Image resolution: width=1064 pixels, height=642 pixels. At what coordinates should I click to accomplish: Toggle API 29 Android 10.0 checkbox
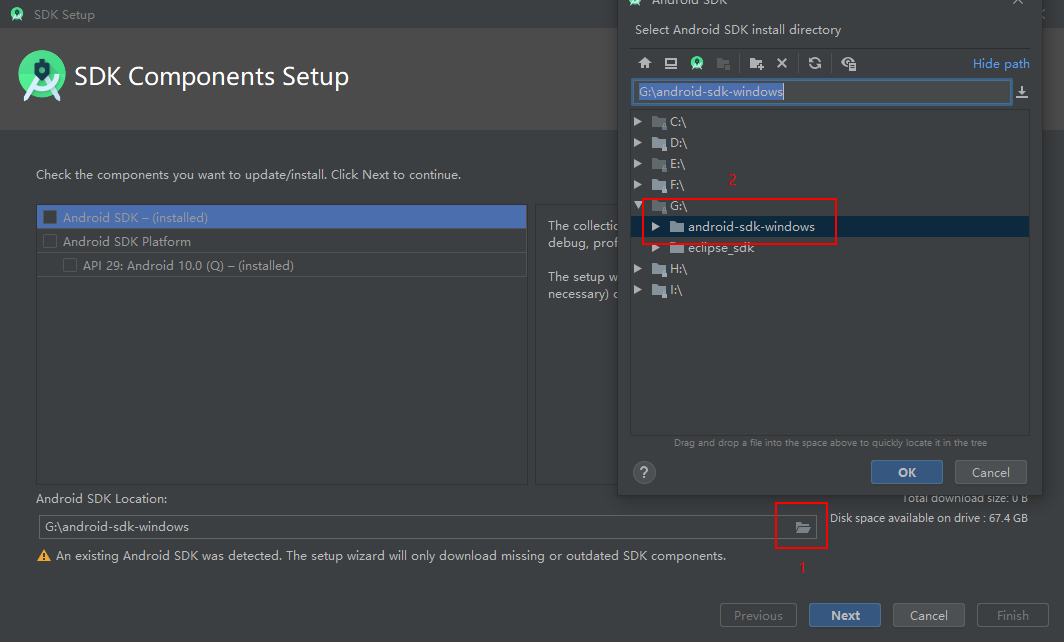point(70,265)
